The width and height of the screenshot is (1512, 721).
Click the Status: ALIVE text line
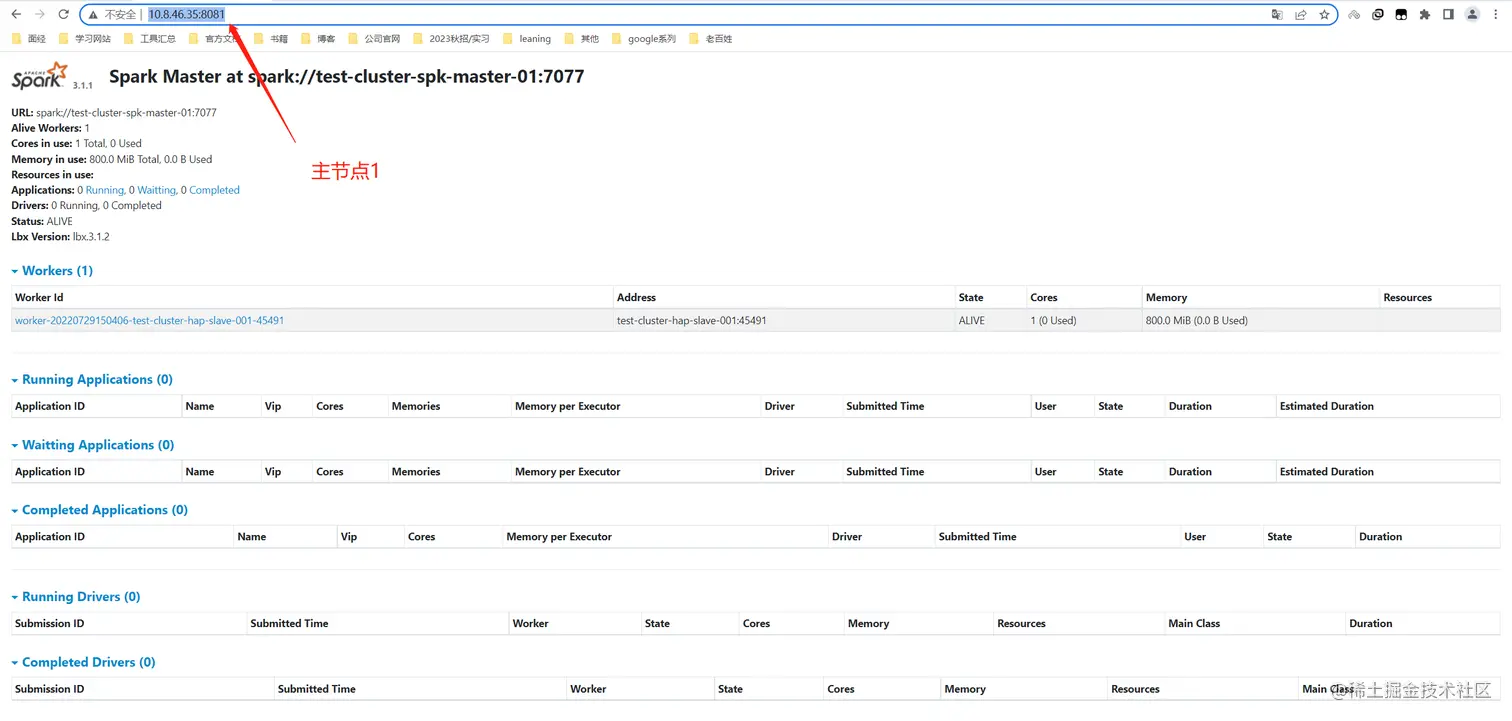coord(42,221)
